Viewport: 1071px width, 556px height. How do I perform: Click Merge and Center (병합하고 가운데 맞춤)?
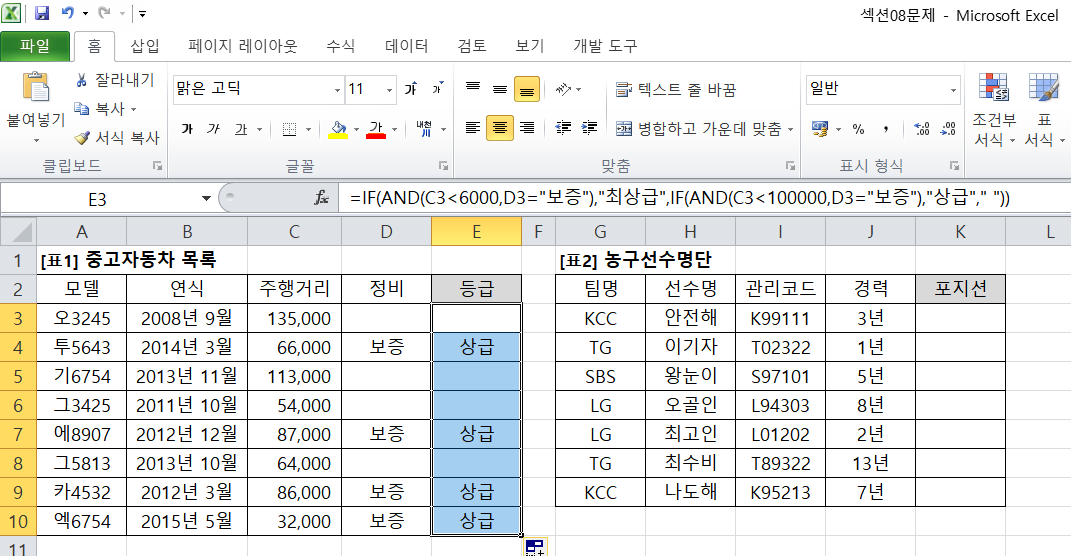pyautogui.click(x=703, y=129)
